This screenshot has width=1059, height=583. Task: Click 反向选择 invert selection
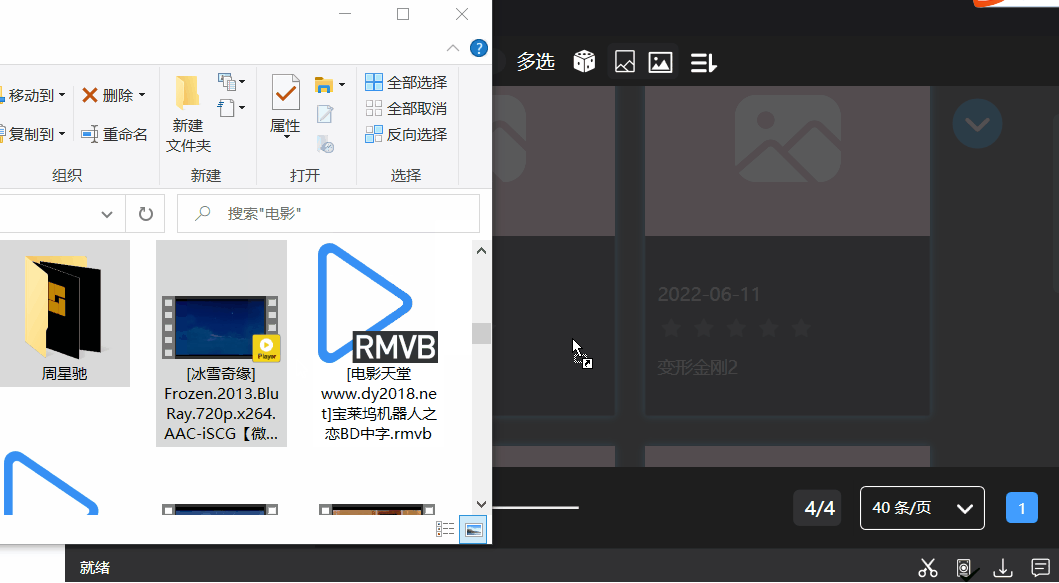[406, 134]
